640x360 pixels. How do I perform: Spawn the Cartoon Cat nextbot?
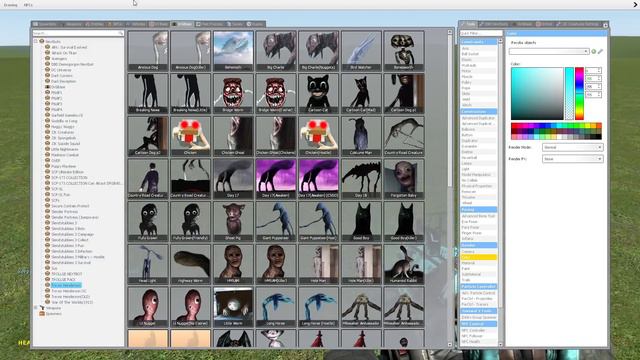tap(318, 93)
